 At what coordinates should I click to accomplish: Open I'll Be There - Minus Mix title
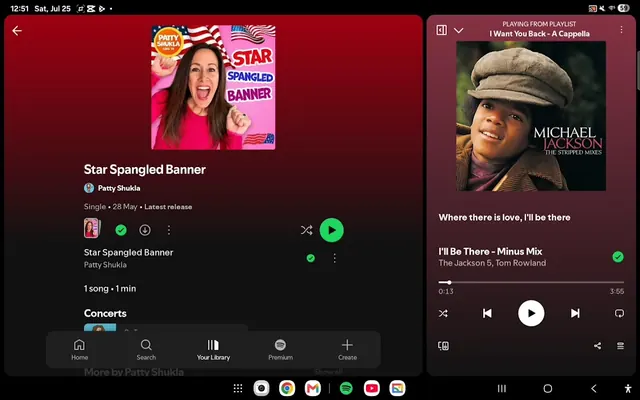[490, 251]
